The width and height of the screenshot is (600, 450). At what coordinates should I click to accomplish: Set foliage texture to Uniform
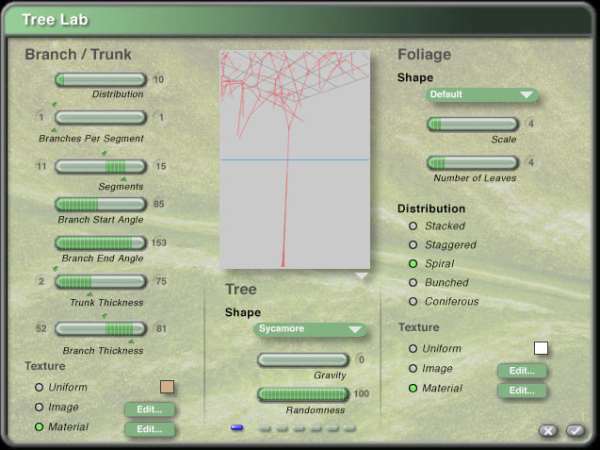413,349
